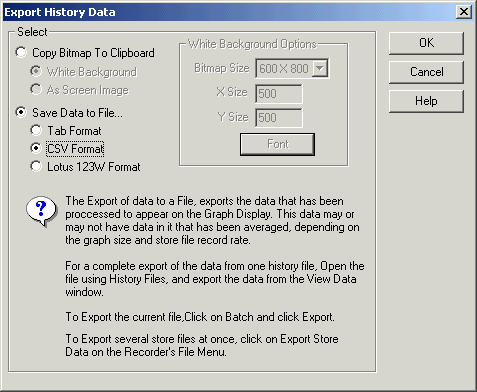This screenshot has height=392, width=477.
Task: Open Help for exporting history data
Action: (x=426, y=101)
